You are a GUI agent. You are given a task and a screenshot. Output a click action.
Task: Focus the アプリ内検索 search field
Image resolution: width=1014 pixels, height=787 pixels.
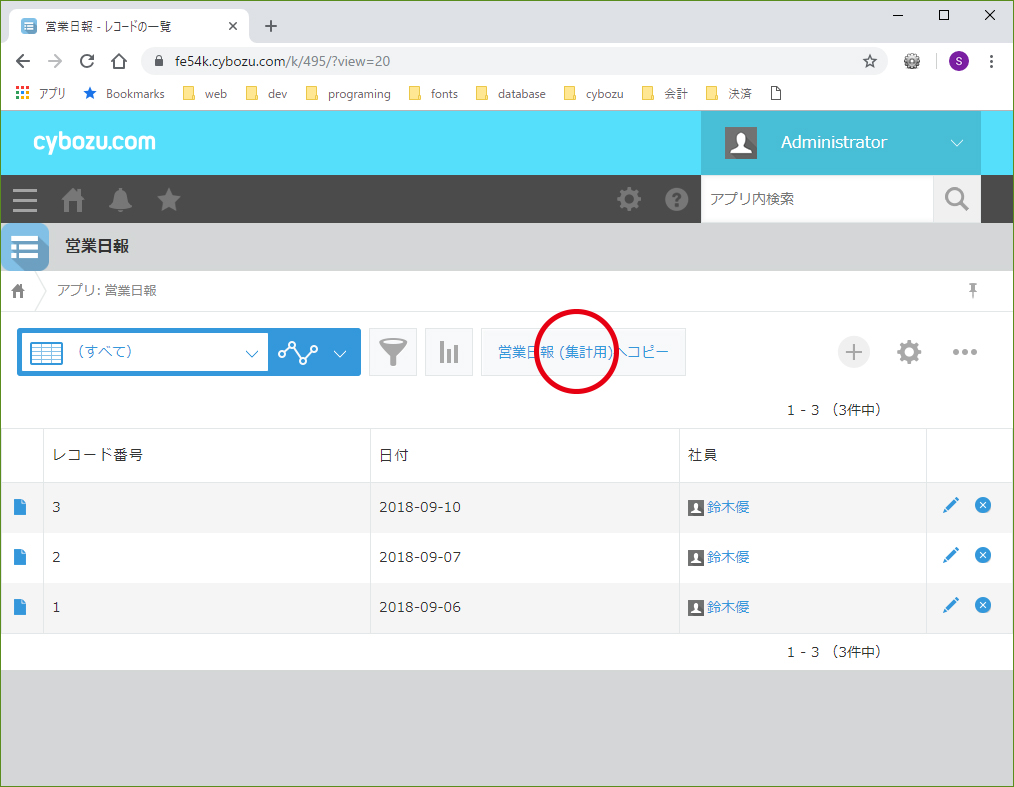[817, 199]
